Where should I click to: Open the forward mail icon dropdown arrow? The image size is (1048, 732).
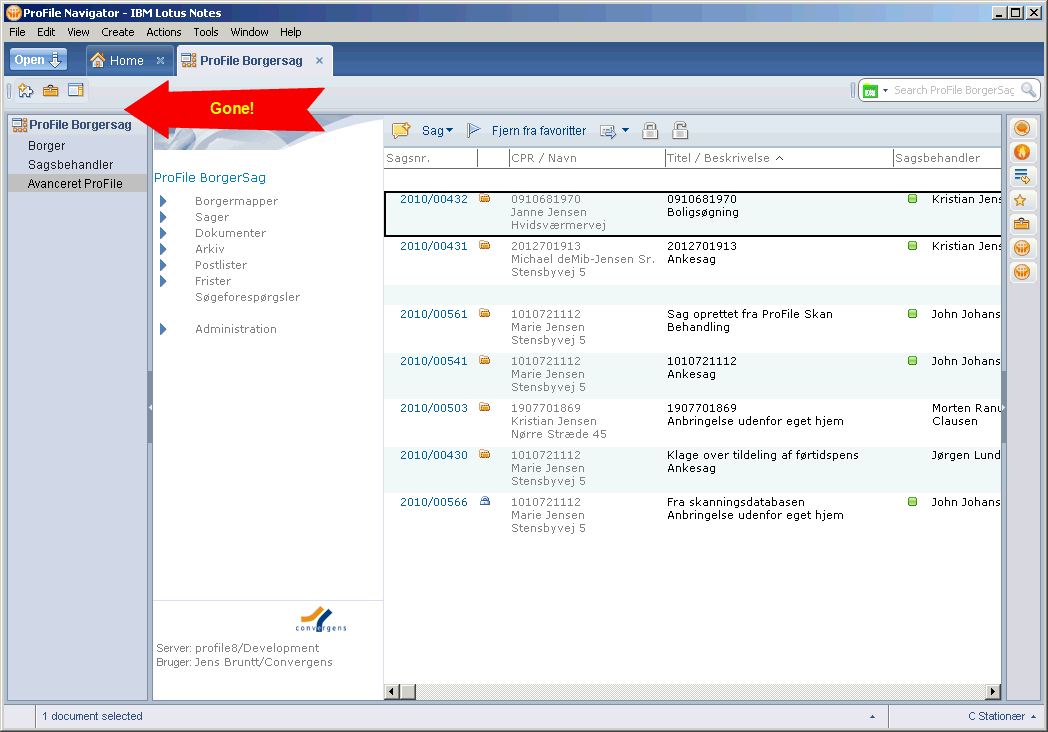pyautogui.click(x=626, y=130)
